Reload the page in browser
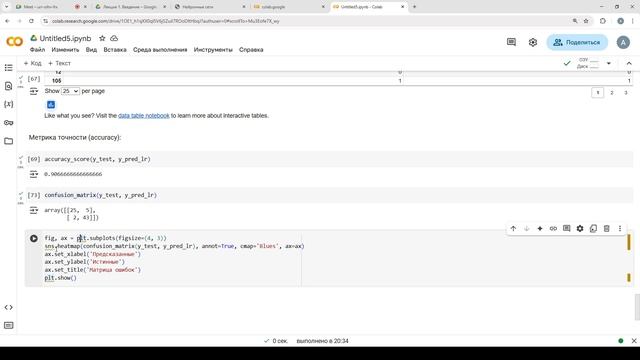Screen dimensions: 640x360 tap(31, 21)
